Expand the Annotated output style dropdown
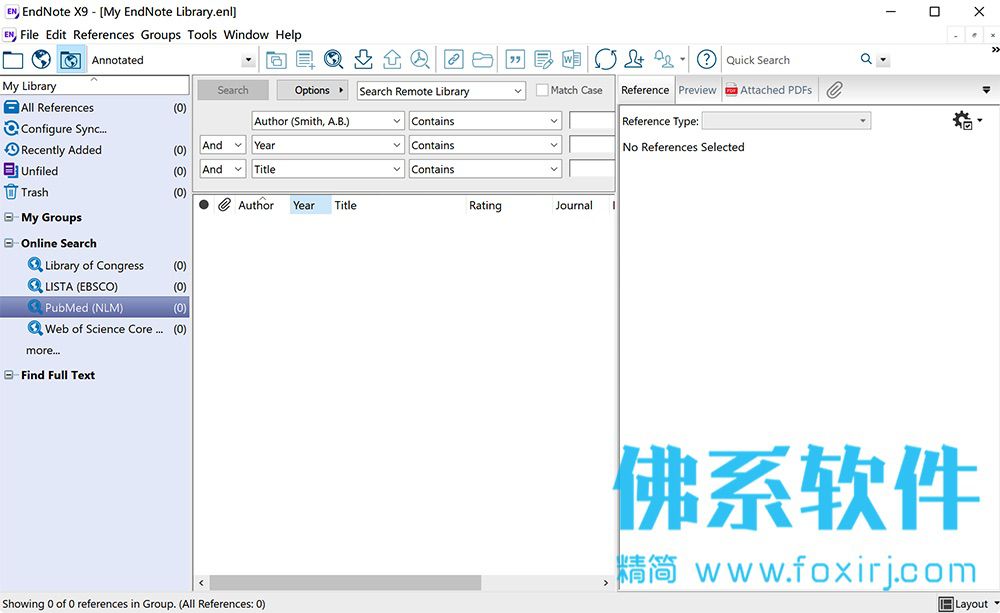The height and width of the screenshot is (613, 1000). (248, 60)
